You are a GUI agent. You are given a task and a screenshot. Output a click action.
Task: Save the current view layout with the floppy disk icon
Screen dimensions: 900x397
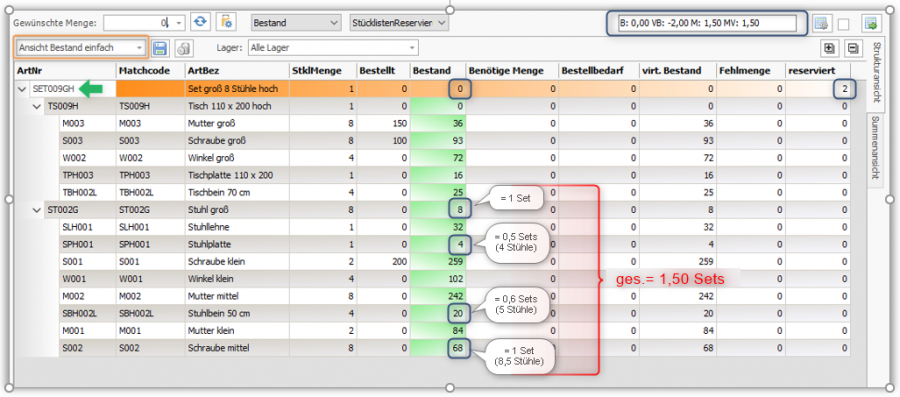(x=160, y=48)
